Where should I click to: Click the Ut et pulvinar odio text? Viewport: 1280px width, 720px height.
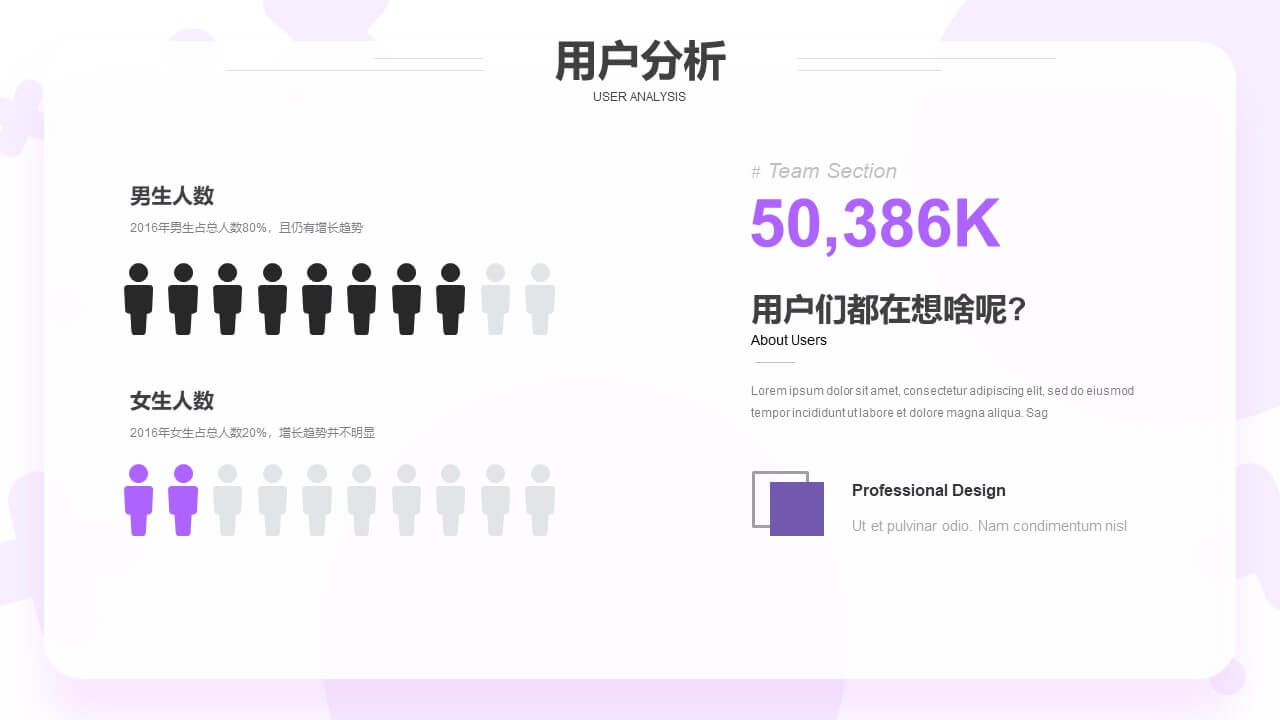989,526
